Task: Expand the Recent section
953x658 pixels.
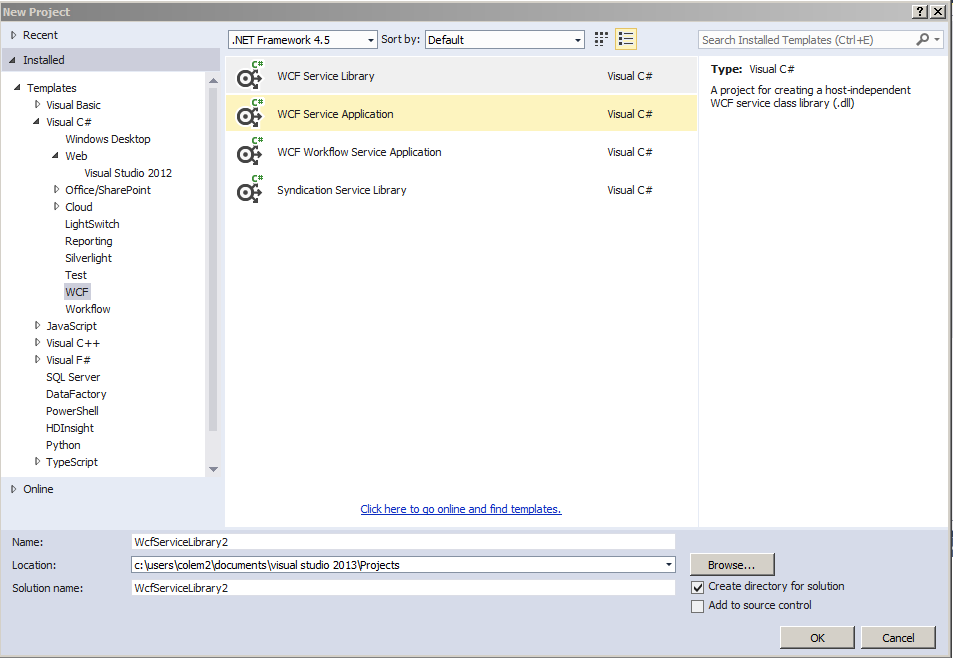Action: [13, 35]
